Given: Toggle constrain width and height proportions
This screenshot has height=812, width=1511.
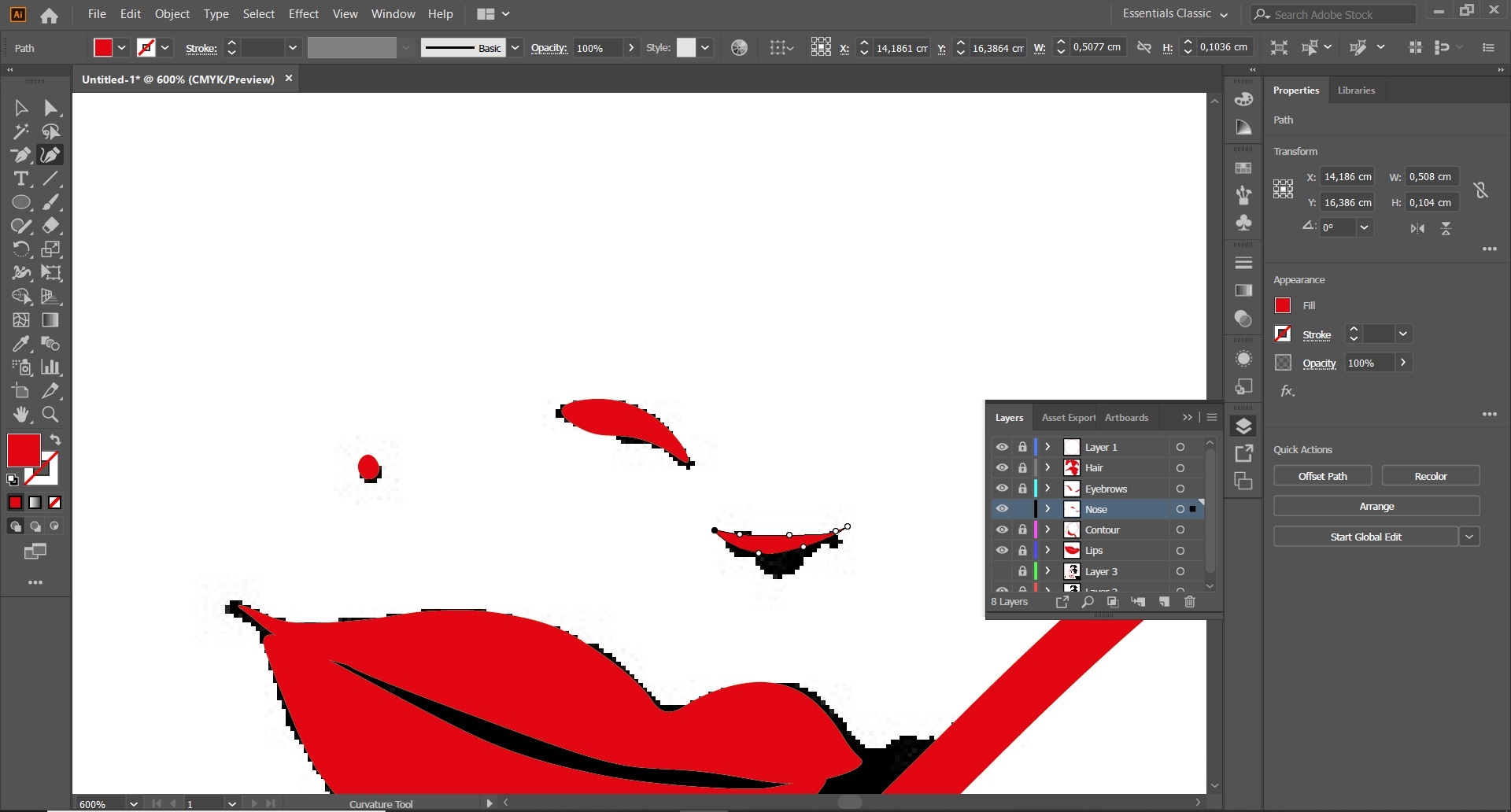Looking at the screenshot, I should coord(1480,190).
